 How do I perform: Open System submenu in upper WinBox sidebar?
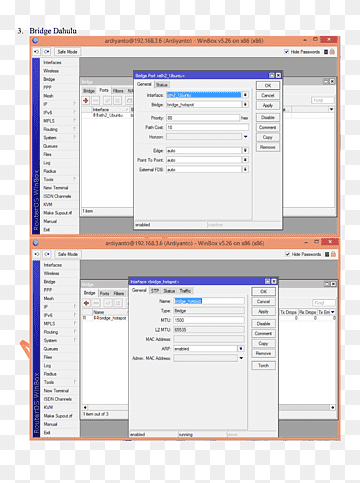pyautogui.click(x=59, y=138)
